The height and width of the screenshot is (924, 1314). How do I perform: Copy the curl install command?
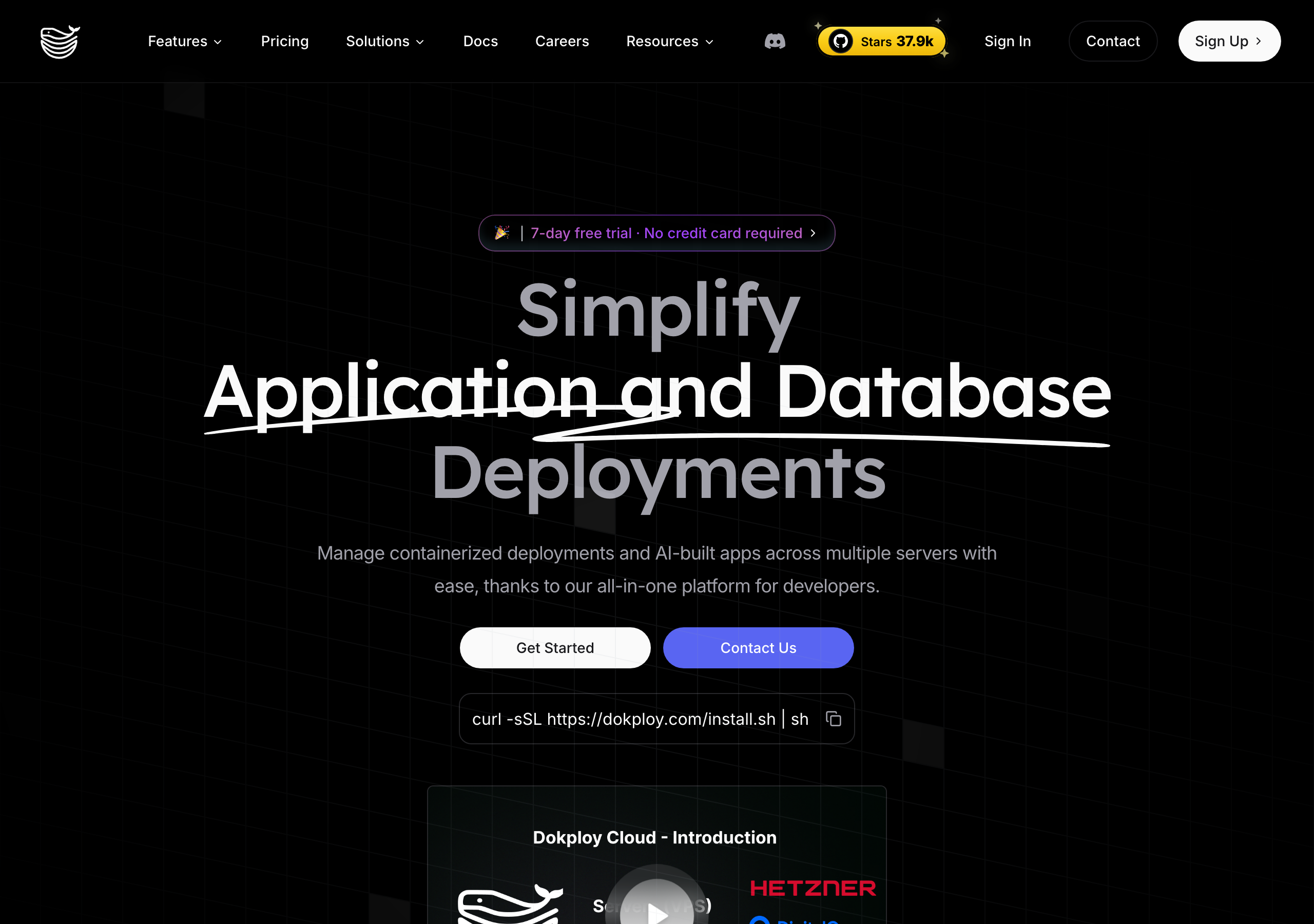pyautogui.click(x=833, y=719)
